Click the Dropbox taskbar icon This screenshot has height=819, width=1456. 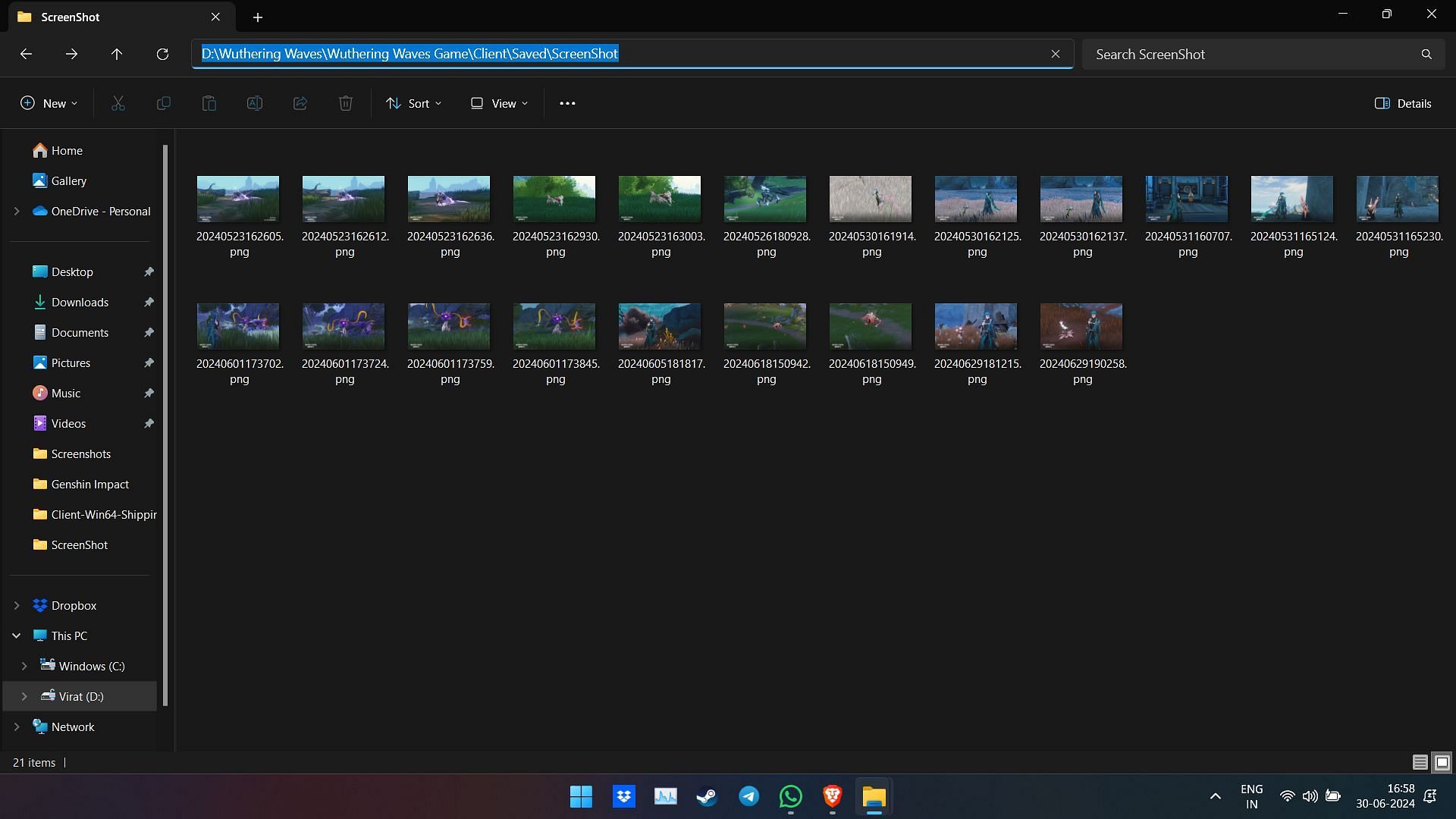[x=622, y=796]
